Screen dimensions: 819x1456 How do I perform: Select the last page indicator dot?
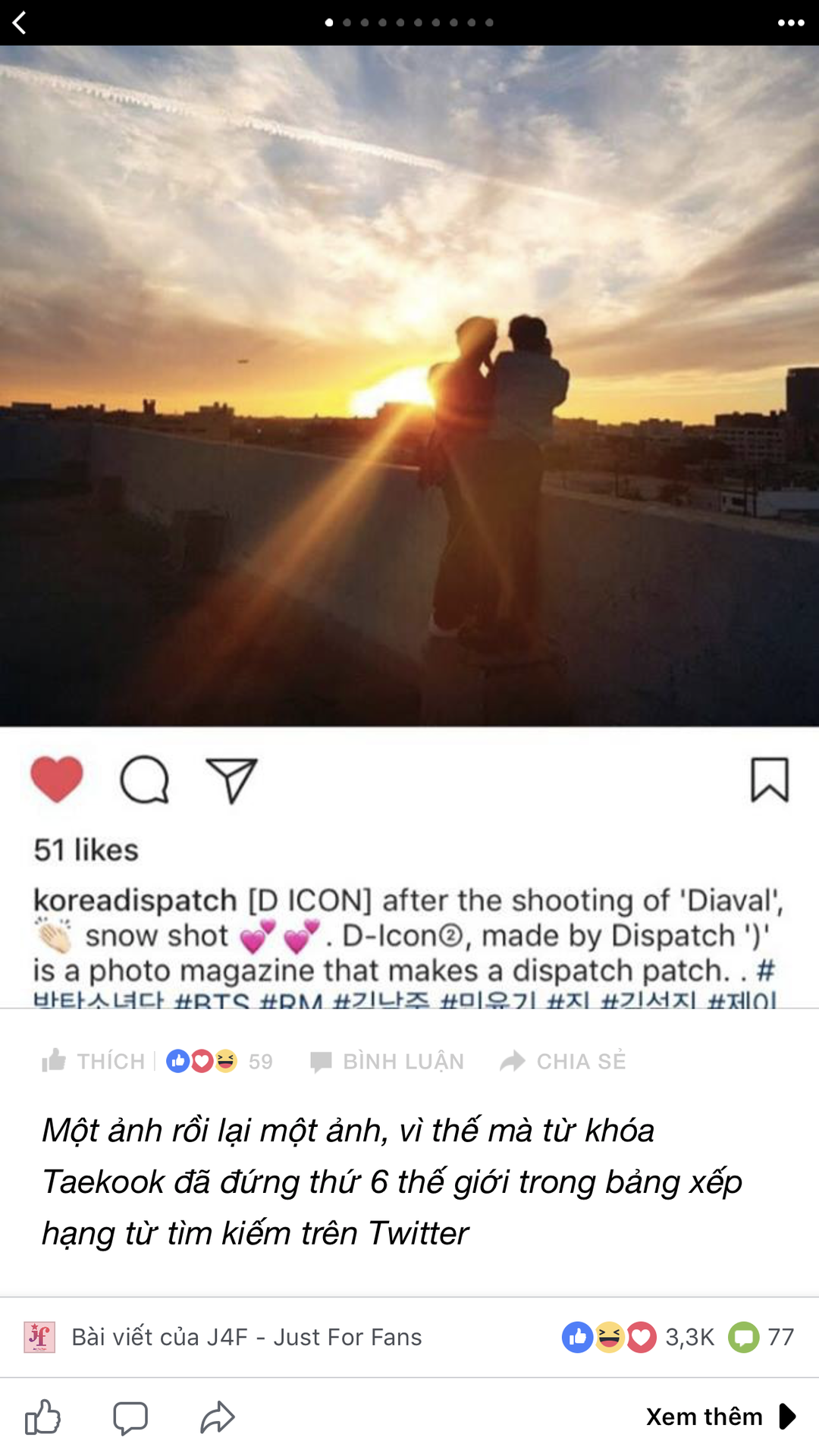(x=489, y=23)
